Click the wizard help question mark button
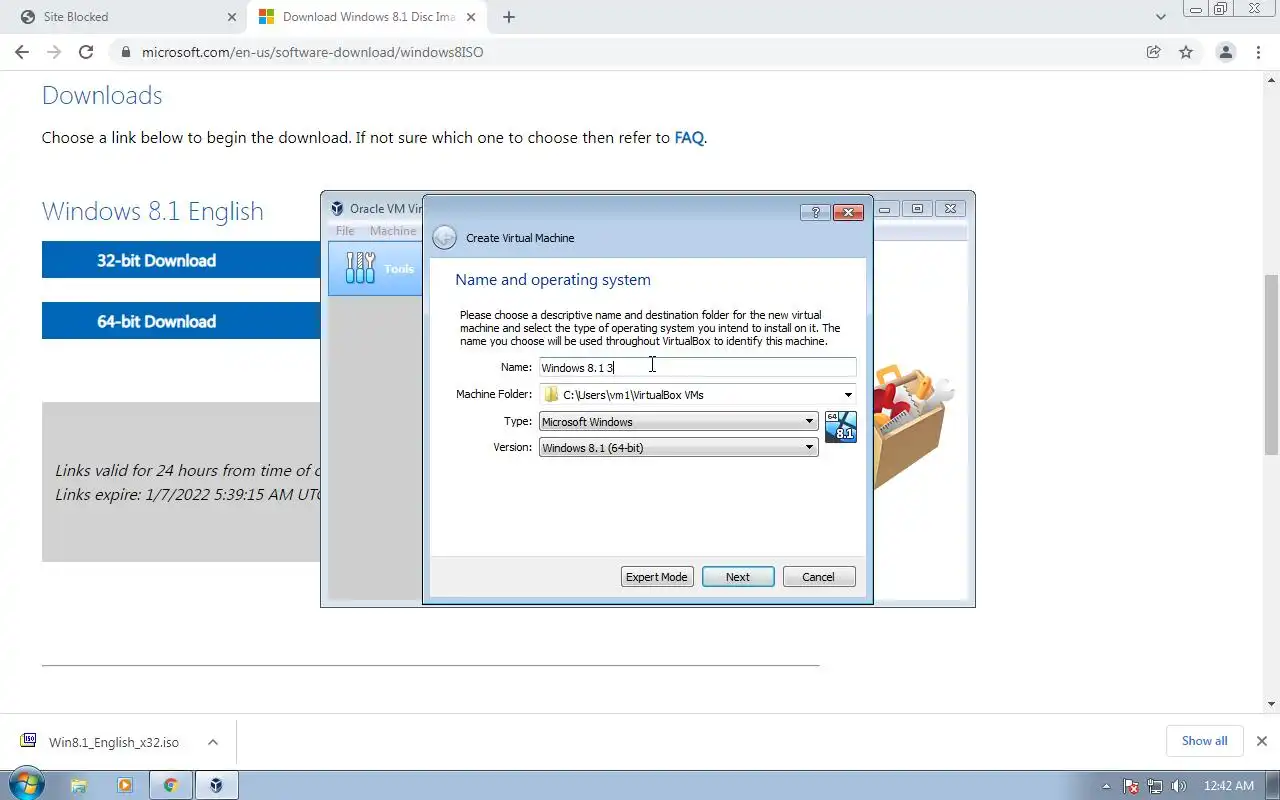The width and height of the screenshot is (1280, 800). (815, 212)
